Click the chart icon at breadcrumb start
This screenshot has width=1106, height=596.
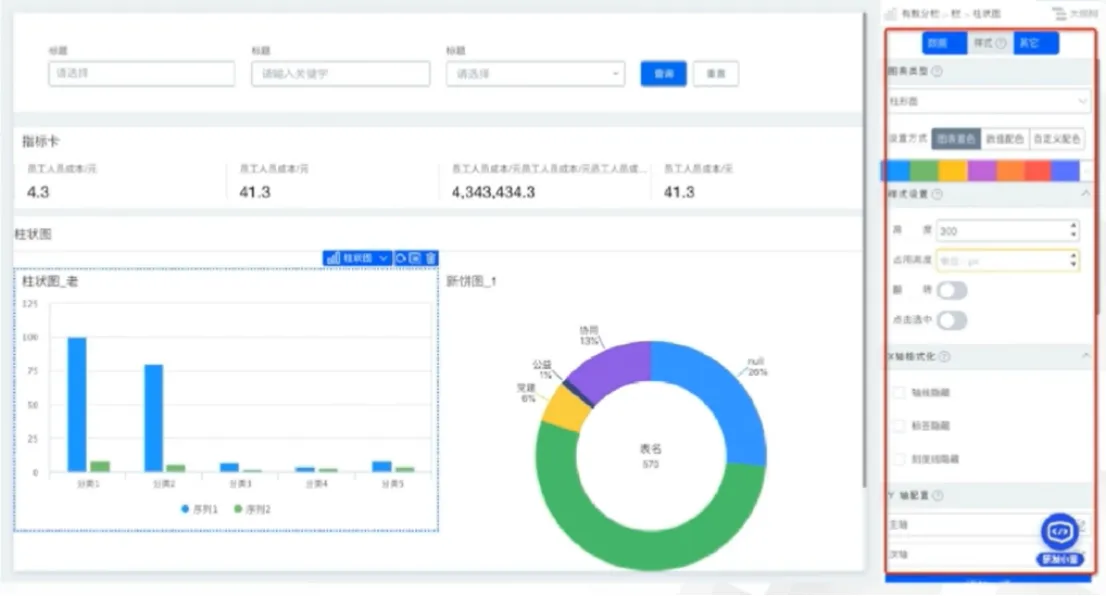(891, 13)
